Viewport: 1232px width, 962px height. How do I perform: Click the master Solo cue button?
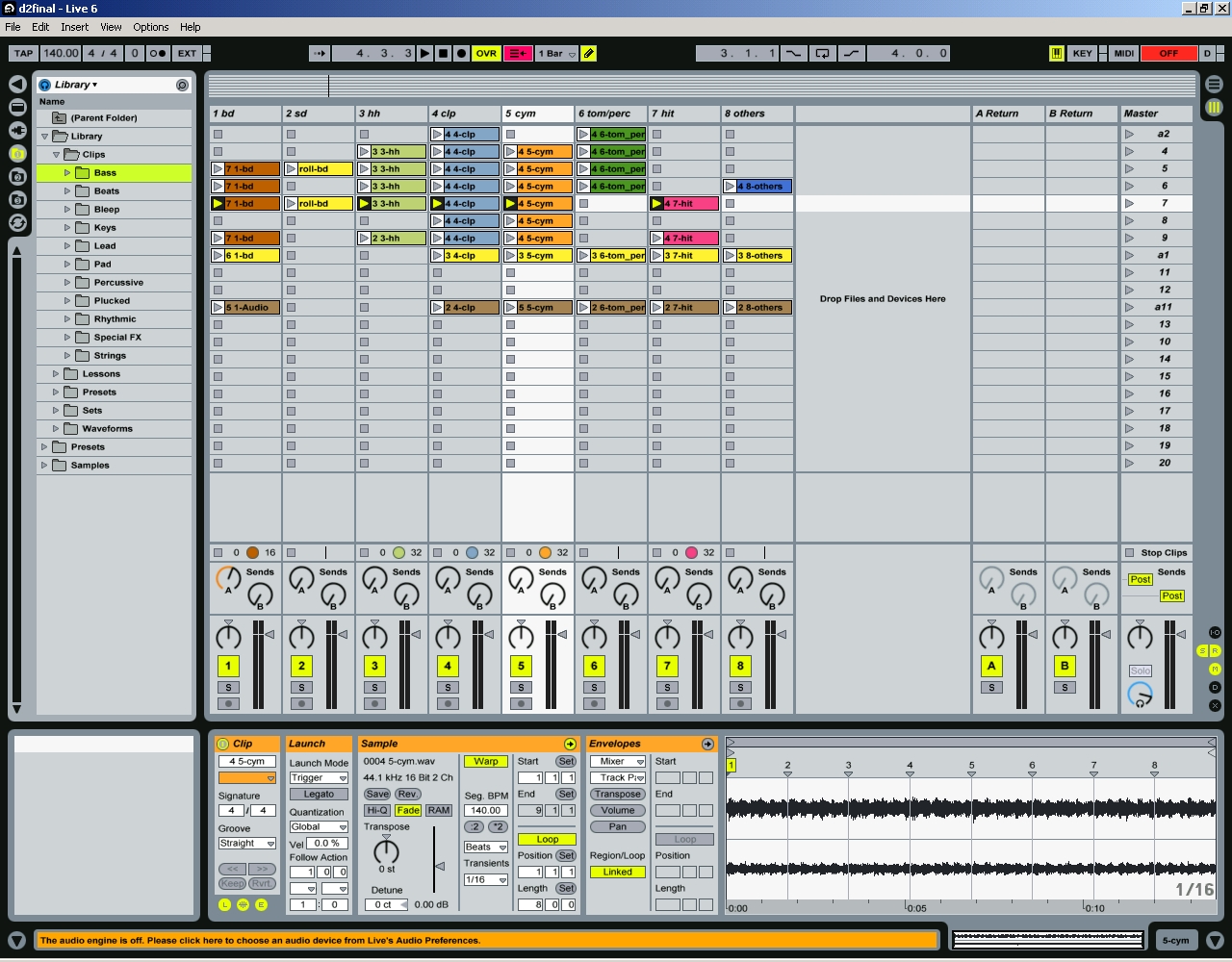point(1140,671)
